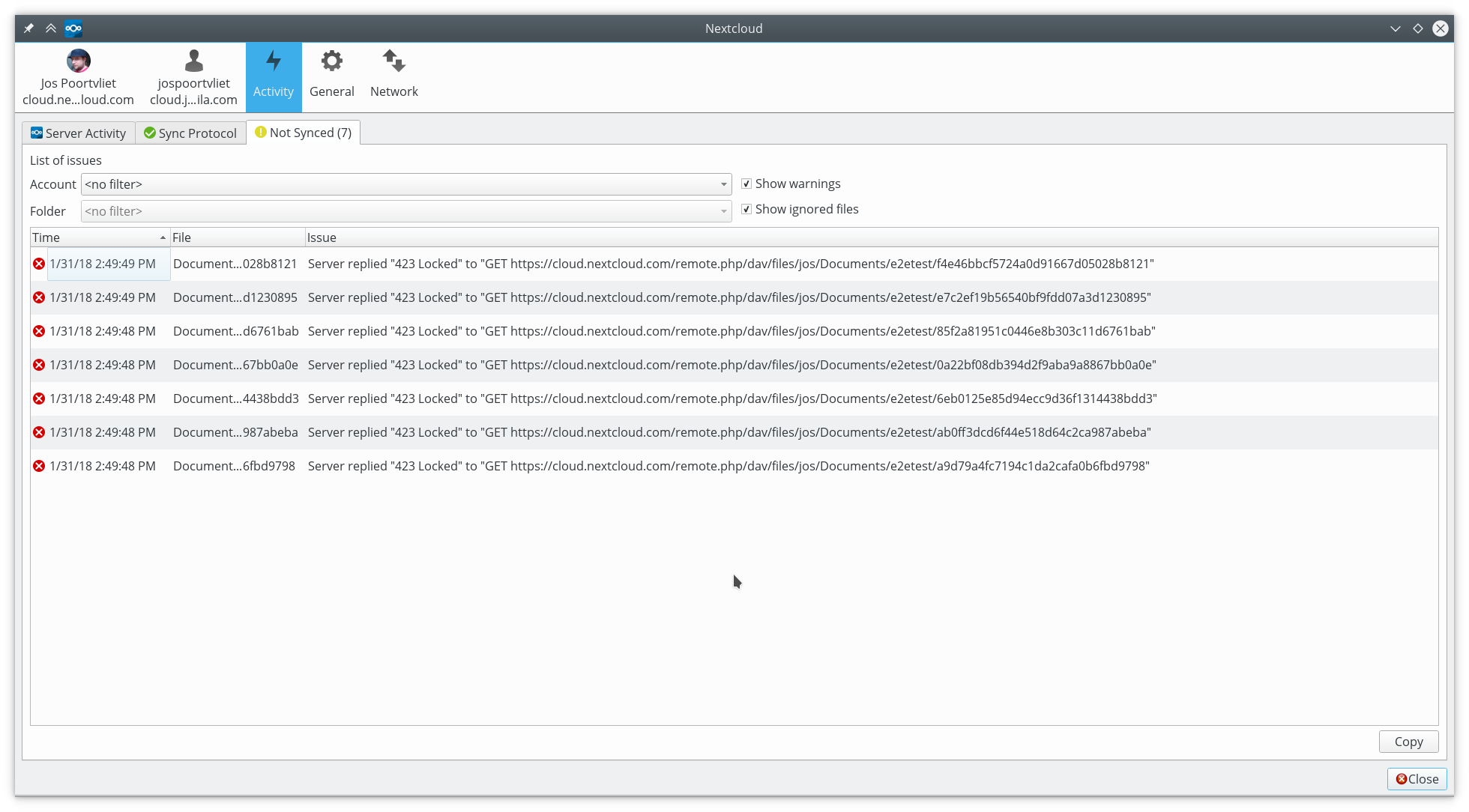Click error icon for row ending 028b8121
1469x812 pixels.
point(39,264)
